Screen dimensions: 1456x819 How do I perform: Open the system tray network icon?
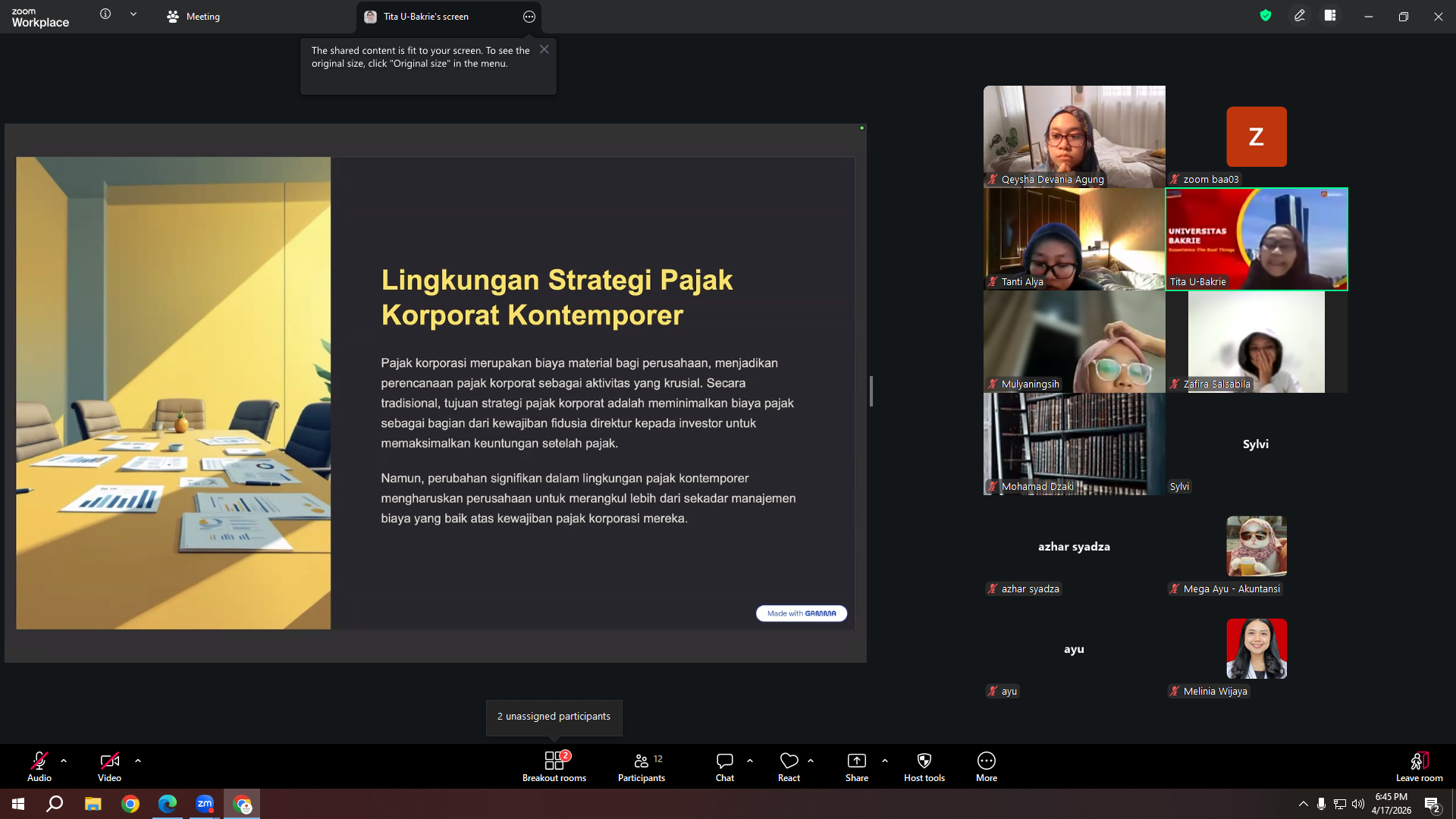1340,804
